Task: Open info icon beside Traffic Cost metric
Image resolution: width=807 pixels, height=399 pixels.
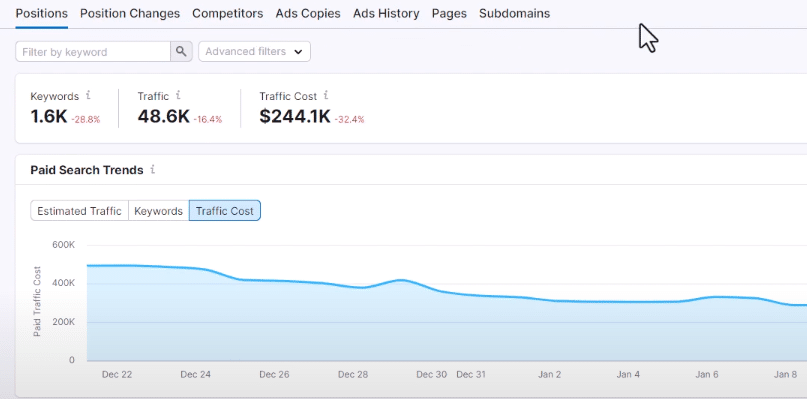Action: coord(326,95)
